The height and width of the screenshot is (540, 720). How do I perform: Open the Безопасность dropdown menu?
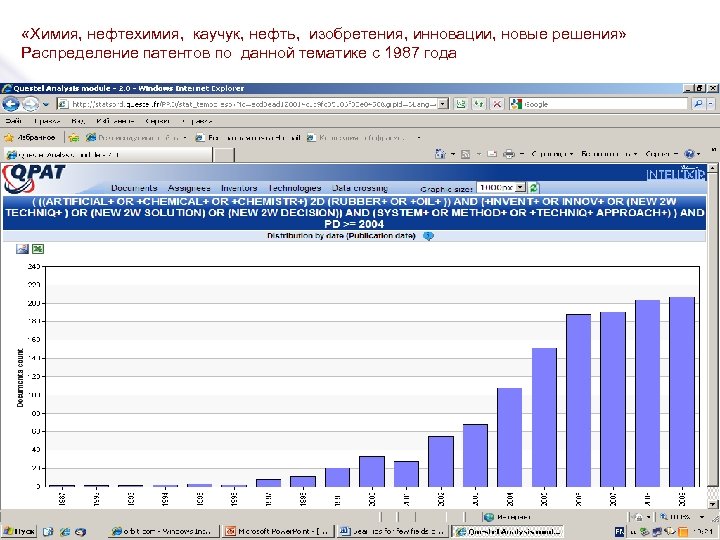(609, 154)
